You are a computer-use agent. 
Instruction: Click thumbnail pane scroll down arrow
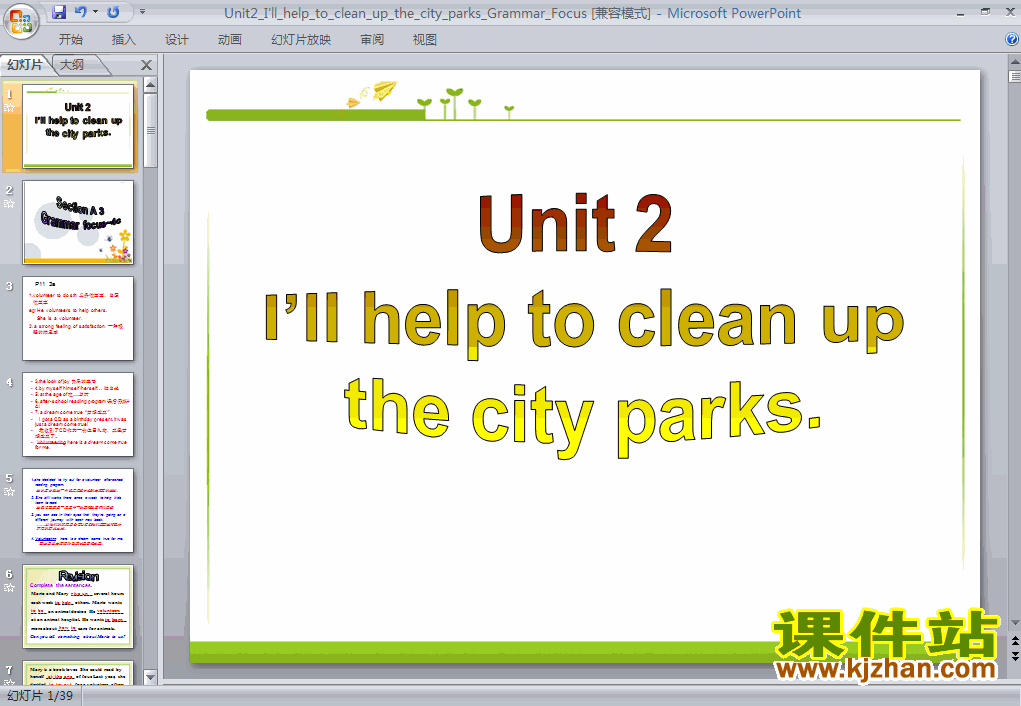tap(150, 677)
